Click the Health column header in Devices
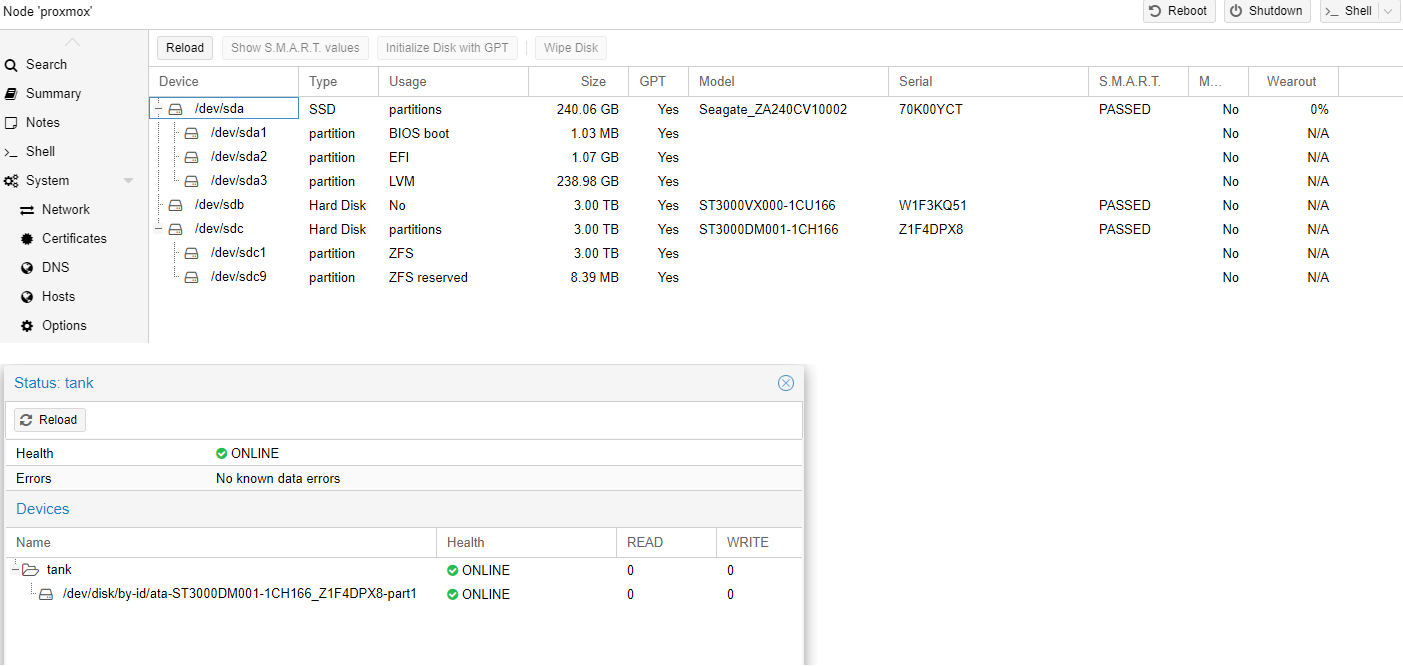The width and height of the screenshot is (1403, 666). [525, 542]
